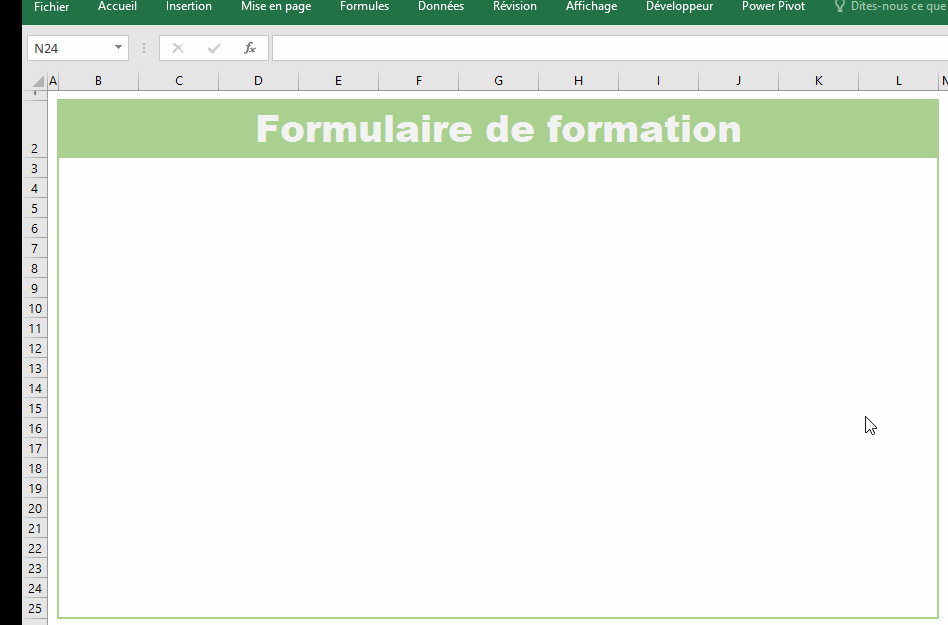Select the Mise en page tab
Image resolution: width=948 pixels, height=625 pixels.
coord(276,7)
